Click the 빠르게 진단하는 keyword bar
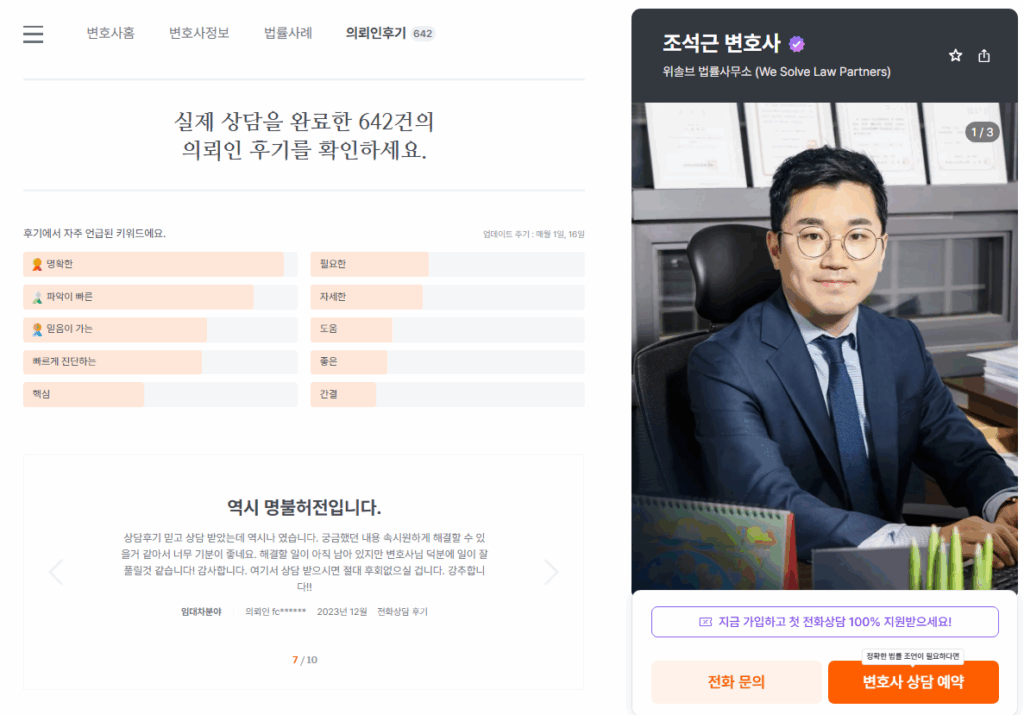The width and height of the screenshot is (1024, 715). [x=160, y=362]
